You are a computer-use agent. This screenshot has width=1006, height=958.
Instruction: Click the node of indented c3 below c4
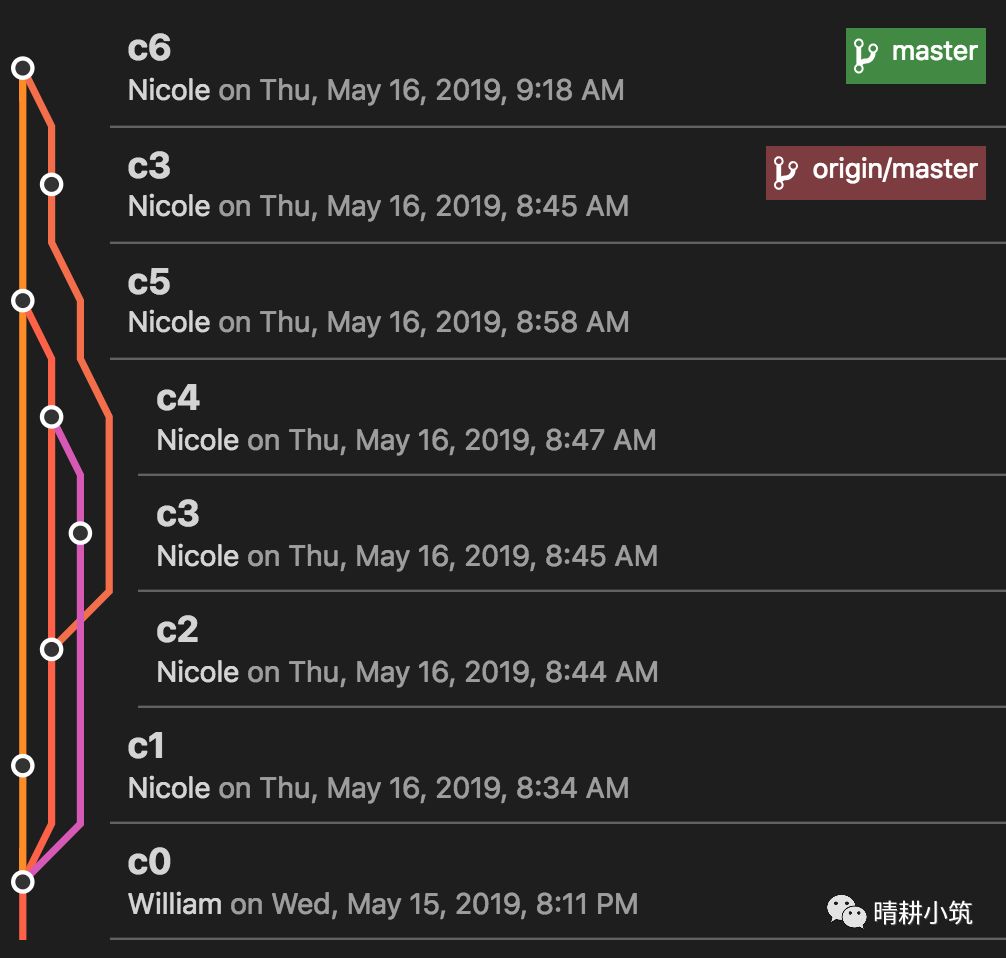pyautogui.click(x=80, y=533)
